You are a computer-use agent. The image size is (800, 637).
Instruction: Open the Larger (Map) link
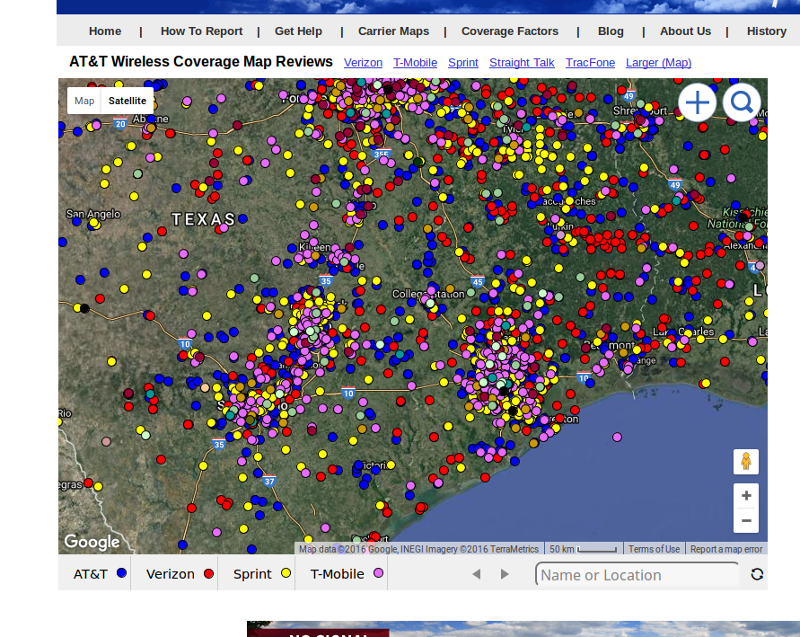click(658, 63)
